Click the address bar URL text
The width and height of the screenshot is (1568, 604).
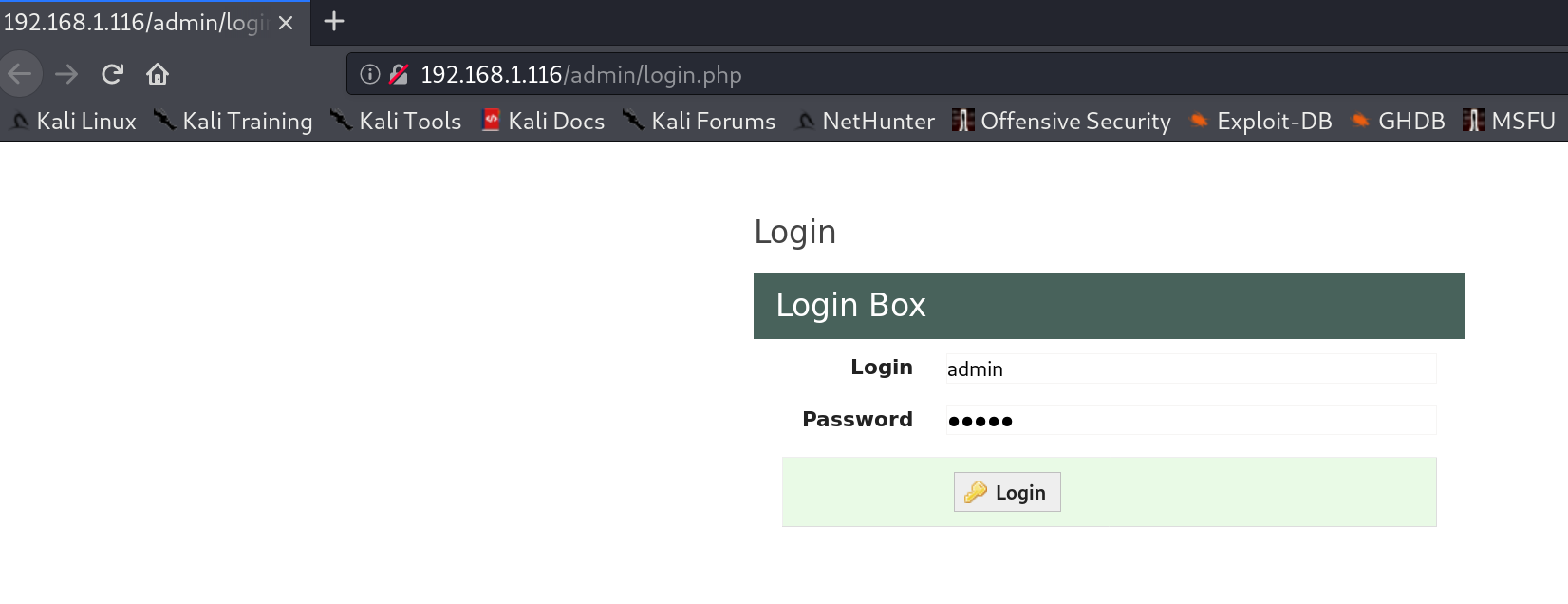[581, 74]
